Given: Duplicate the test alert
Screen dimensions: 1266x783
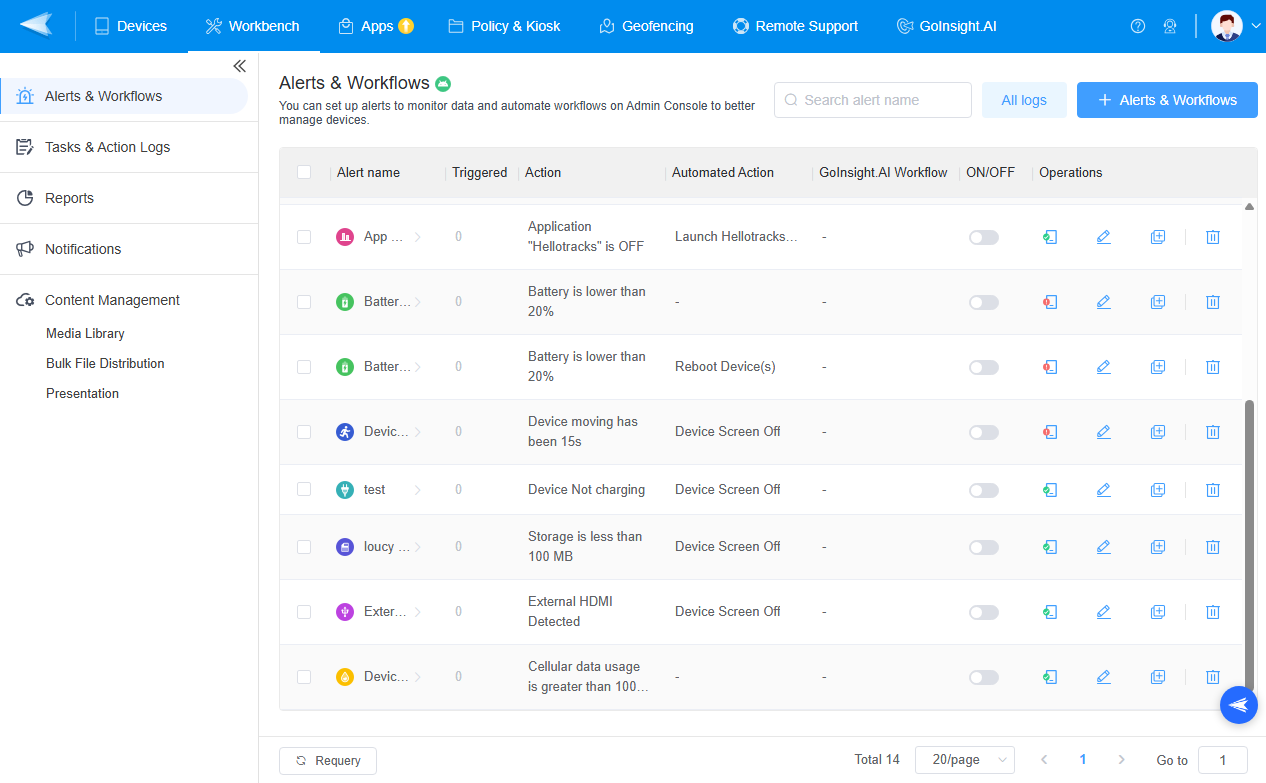Looking at the screenshot, I should point(1158,490).
